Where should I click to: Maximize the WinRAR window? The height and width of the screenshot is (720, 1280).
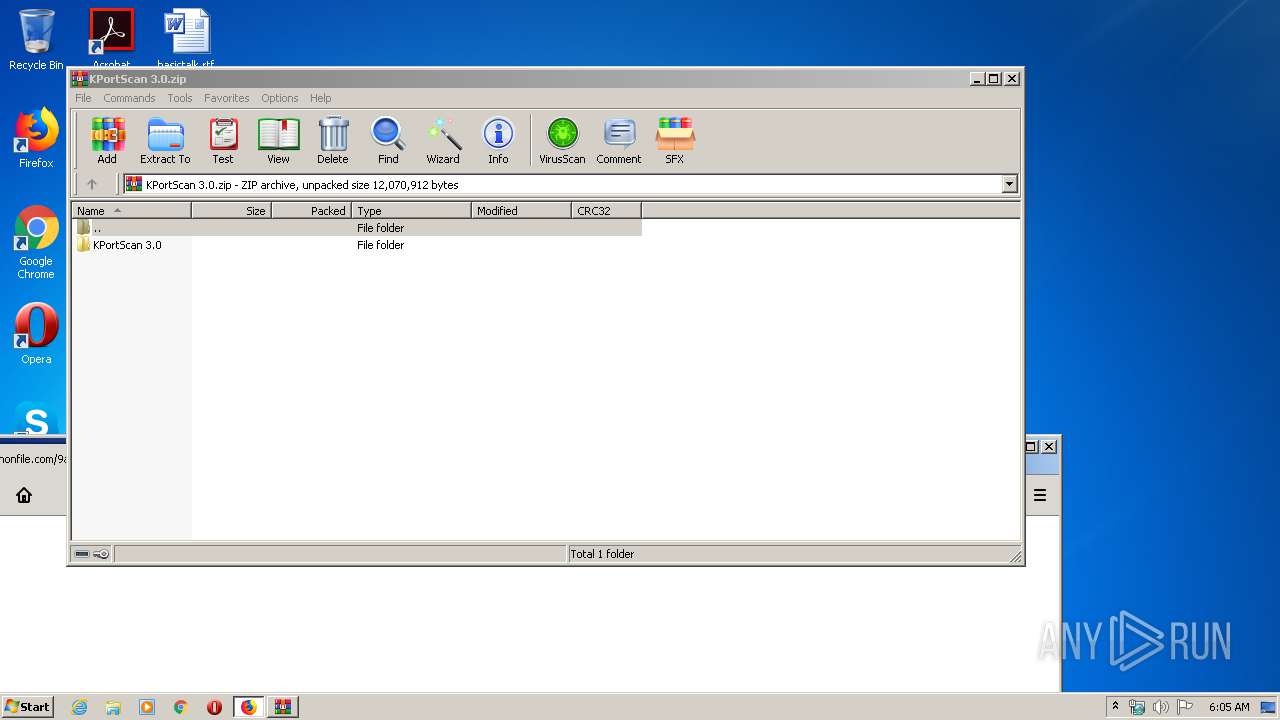coord(993,78)
